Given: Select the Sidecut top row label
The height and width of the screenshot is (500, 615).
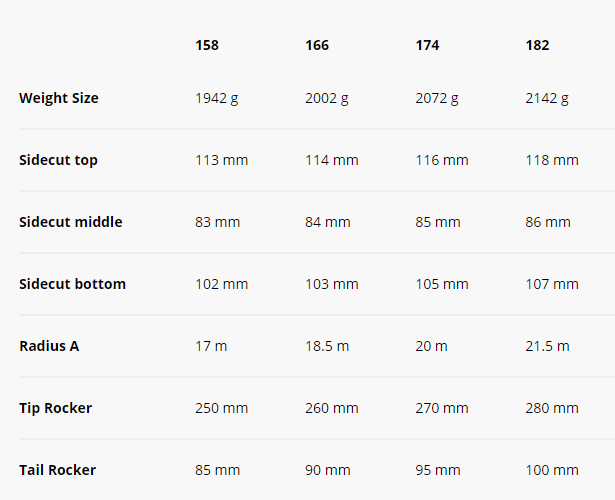Looking at the screenshot, I should click(58, 160).
